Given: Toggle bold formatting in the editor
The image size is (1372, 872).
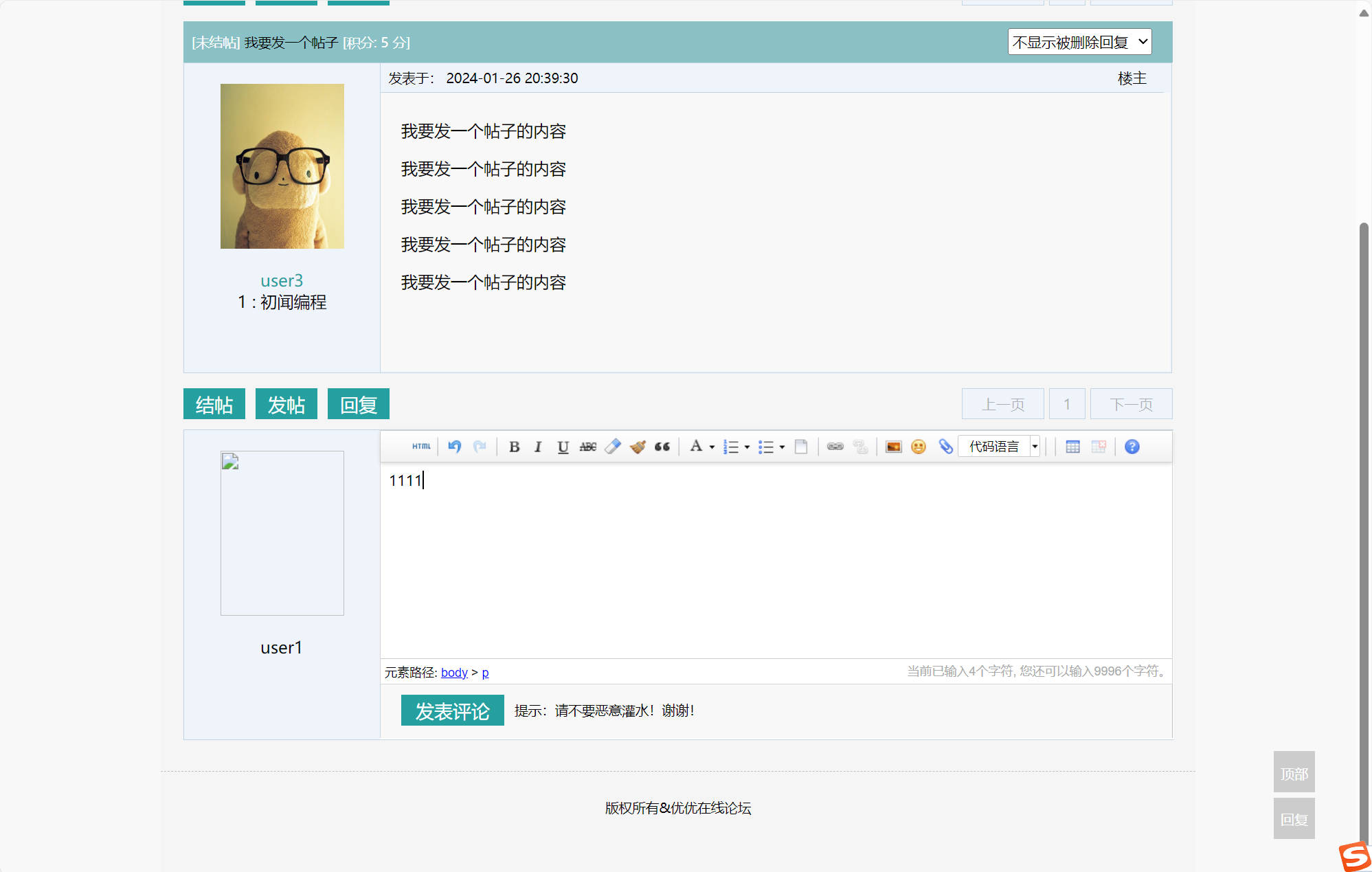Looking at the screenshot, I should pyautogui.click(x=514, y=446).
